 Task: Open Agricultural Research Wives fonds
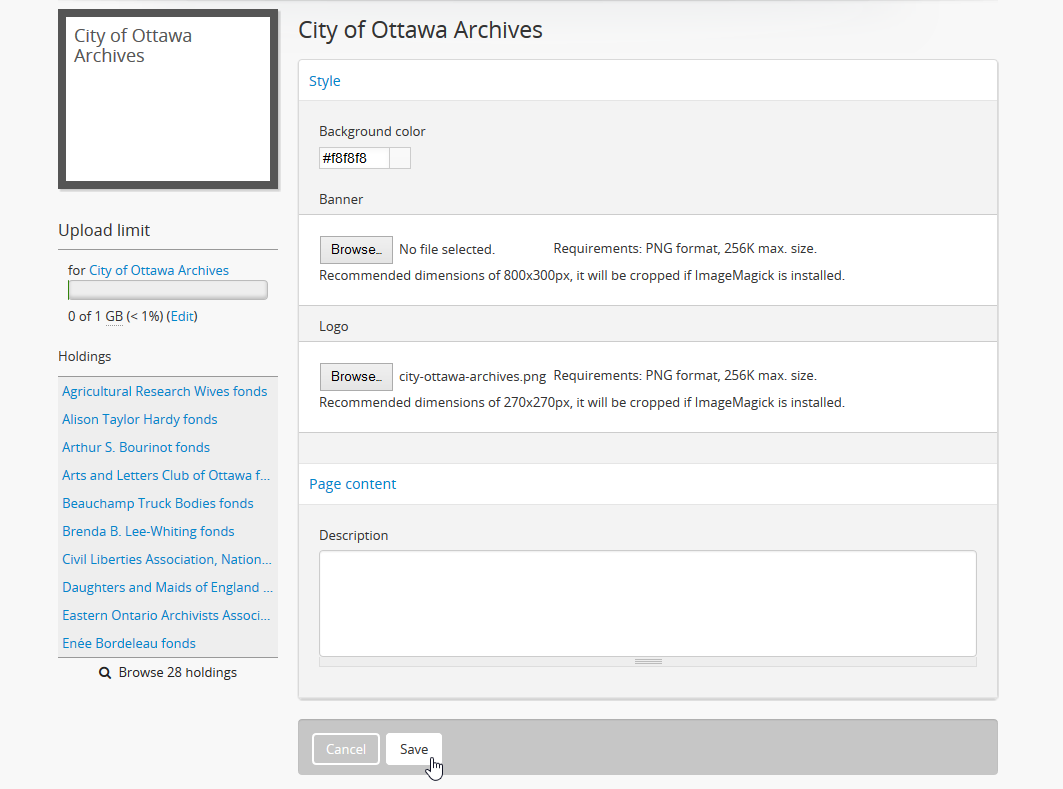click(x=165, y=391)
